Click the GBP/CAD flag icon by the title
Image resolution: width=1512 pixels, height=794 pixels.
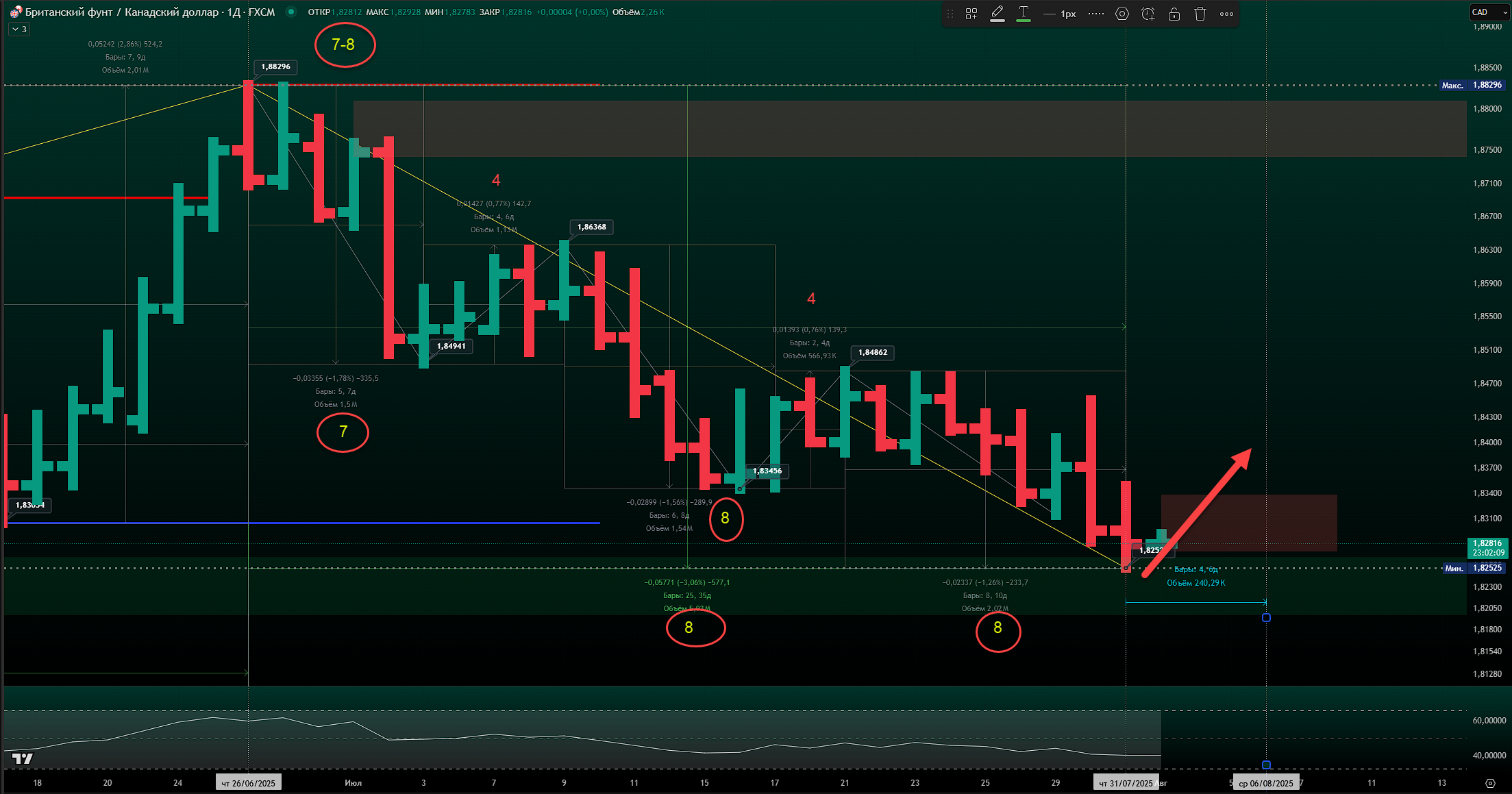[x=16, y=12]
